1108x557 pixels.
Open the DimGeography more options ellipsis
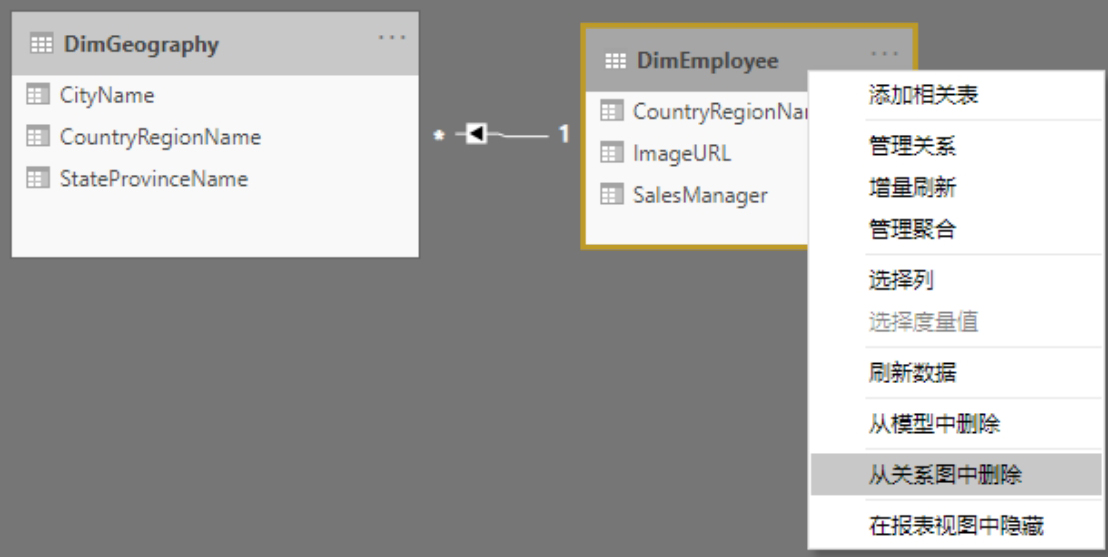tap(392, 38)
